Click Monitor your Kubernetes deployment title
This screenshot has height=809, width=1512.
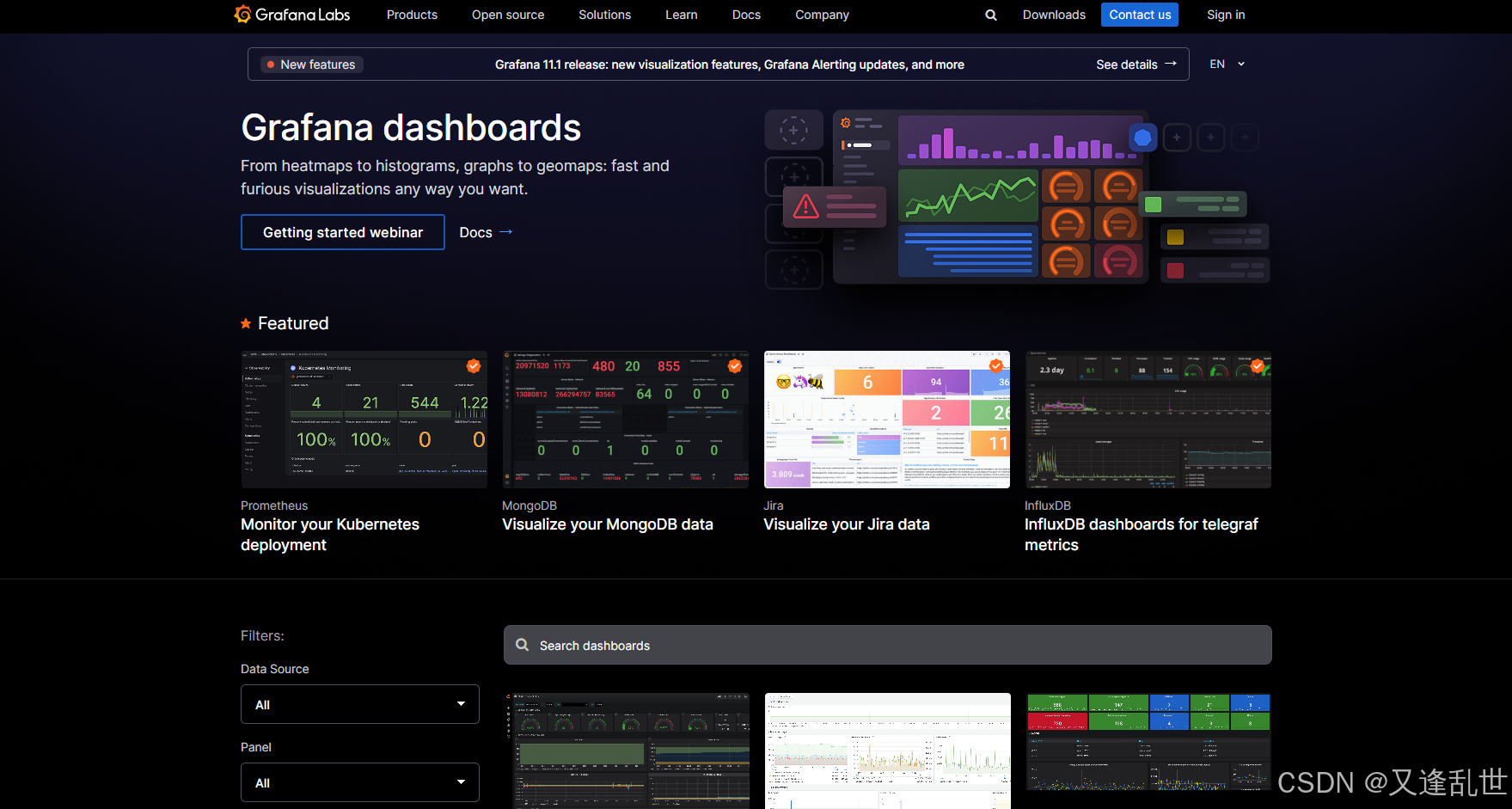330,535
